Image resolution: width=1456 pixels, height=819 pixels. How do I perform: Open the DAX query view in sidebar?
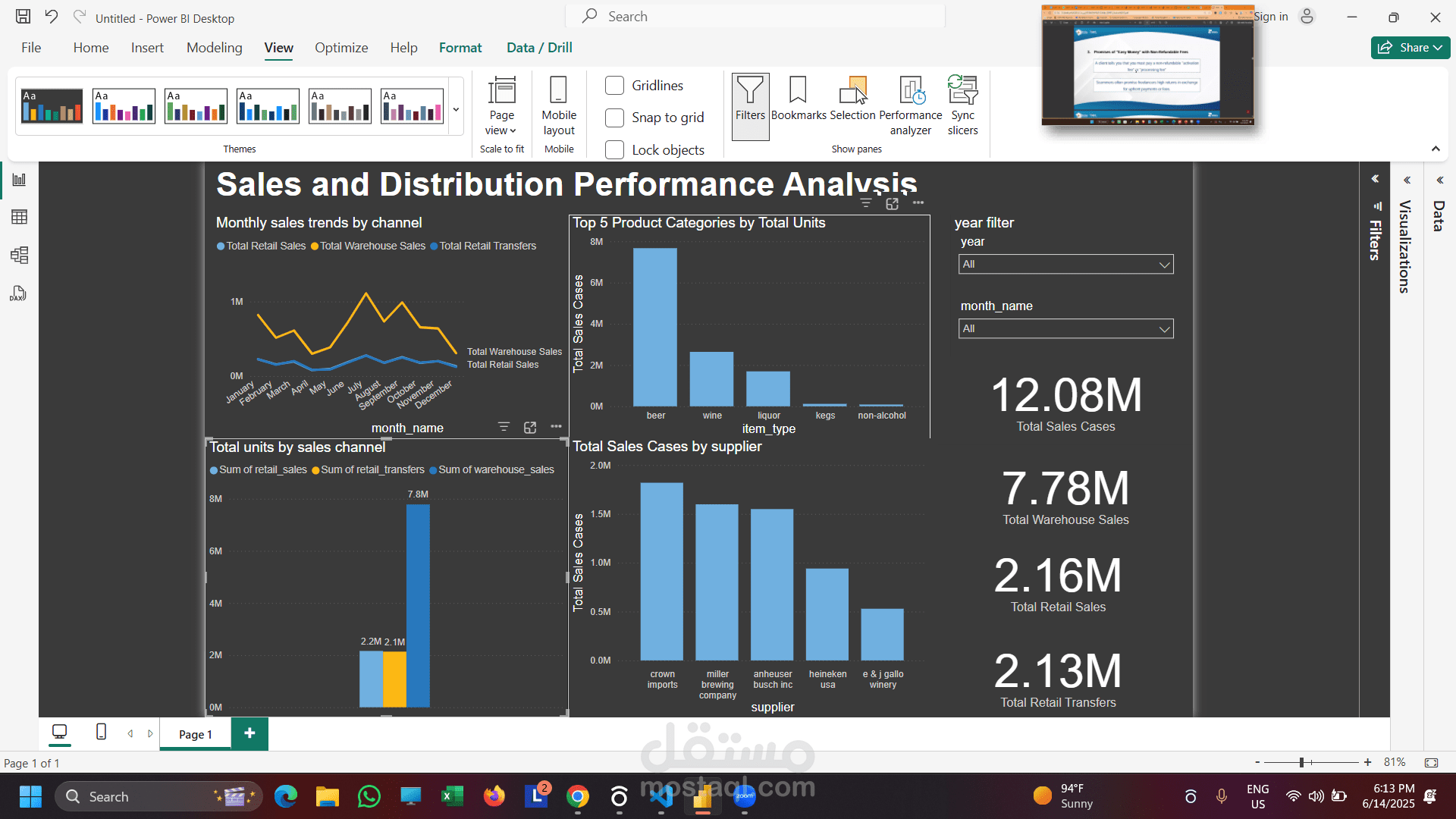point(18,293)
